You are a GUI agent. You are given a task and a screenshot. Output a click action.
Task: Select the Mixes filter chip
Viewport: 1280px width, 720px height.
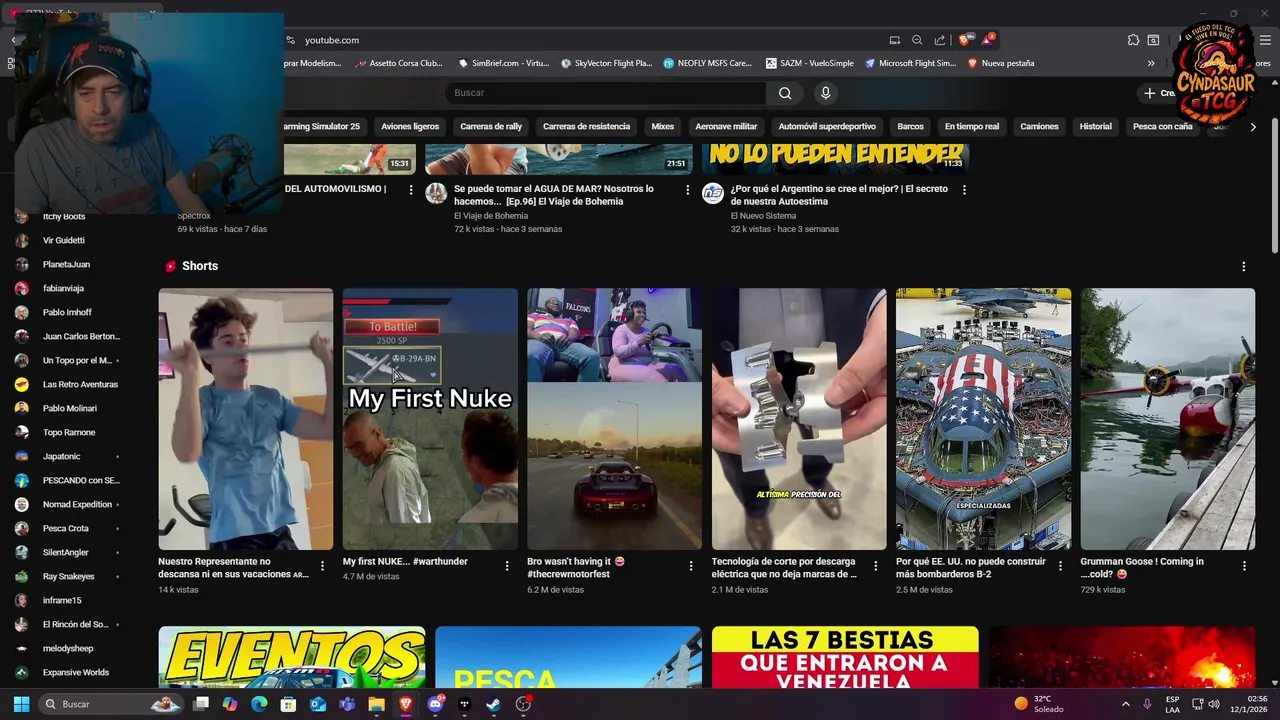[662, 127]
